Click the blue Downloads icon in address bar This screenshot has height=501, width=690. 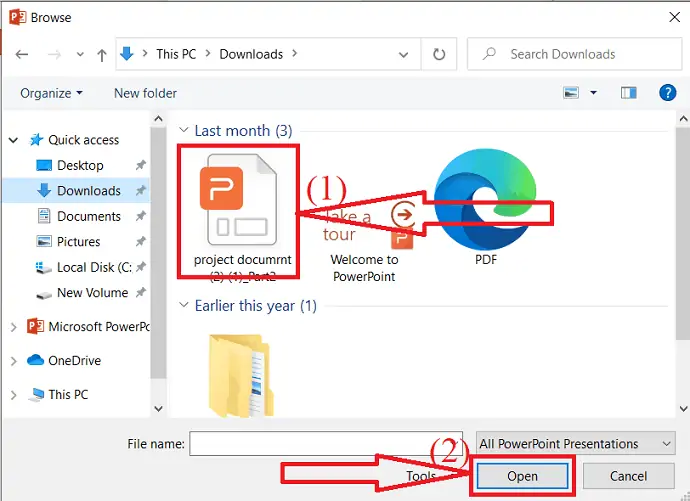pos(127,54)
